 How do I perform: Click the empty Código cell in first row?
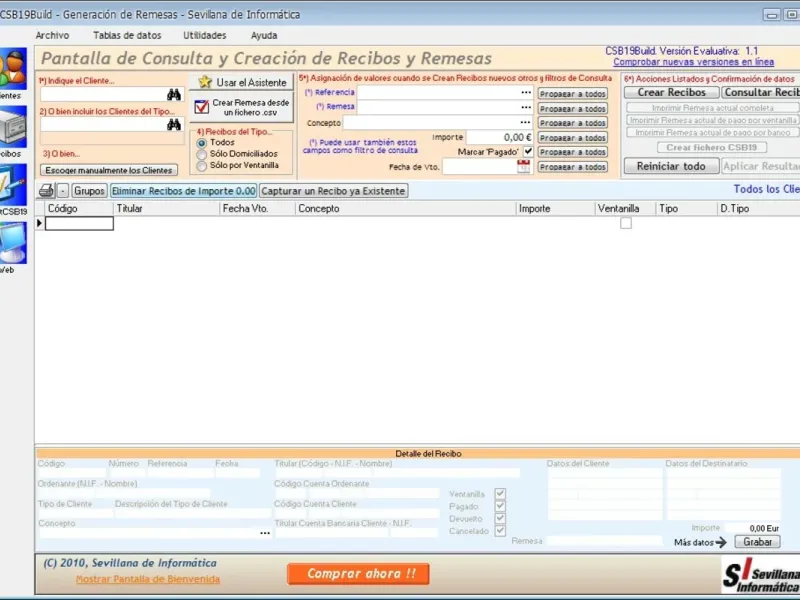coord(79,223)
